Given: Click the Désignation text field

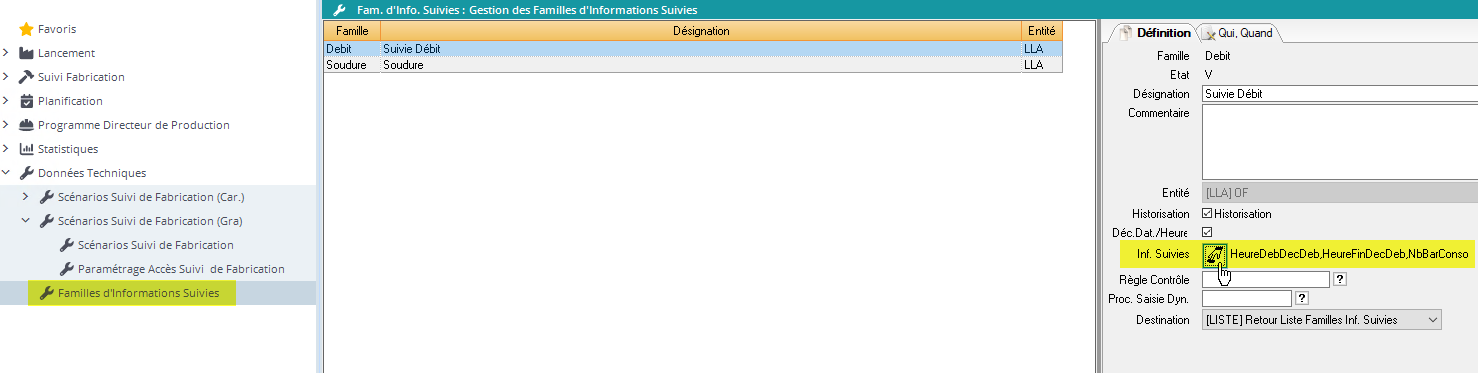Looking at the screenshot, I should click(x=1339, y=94).
